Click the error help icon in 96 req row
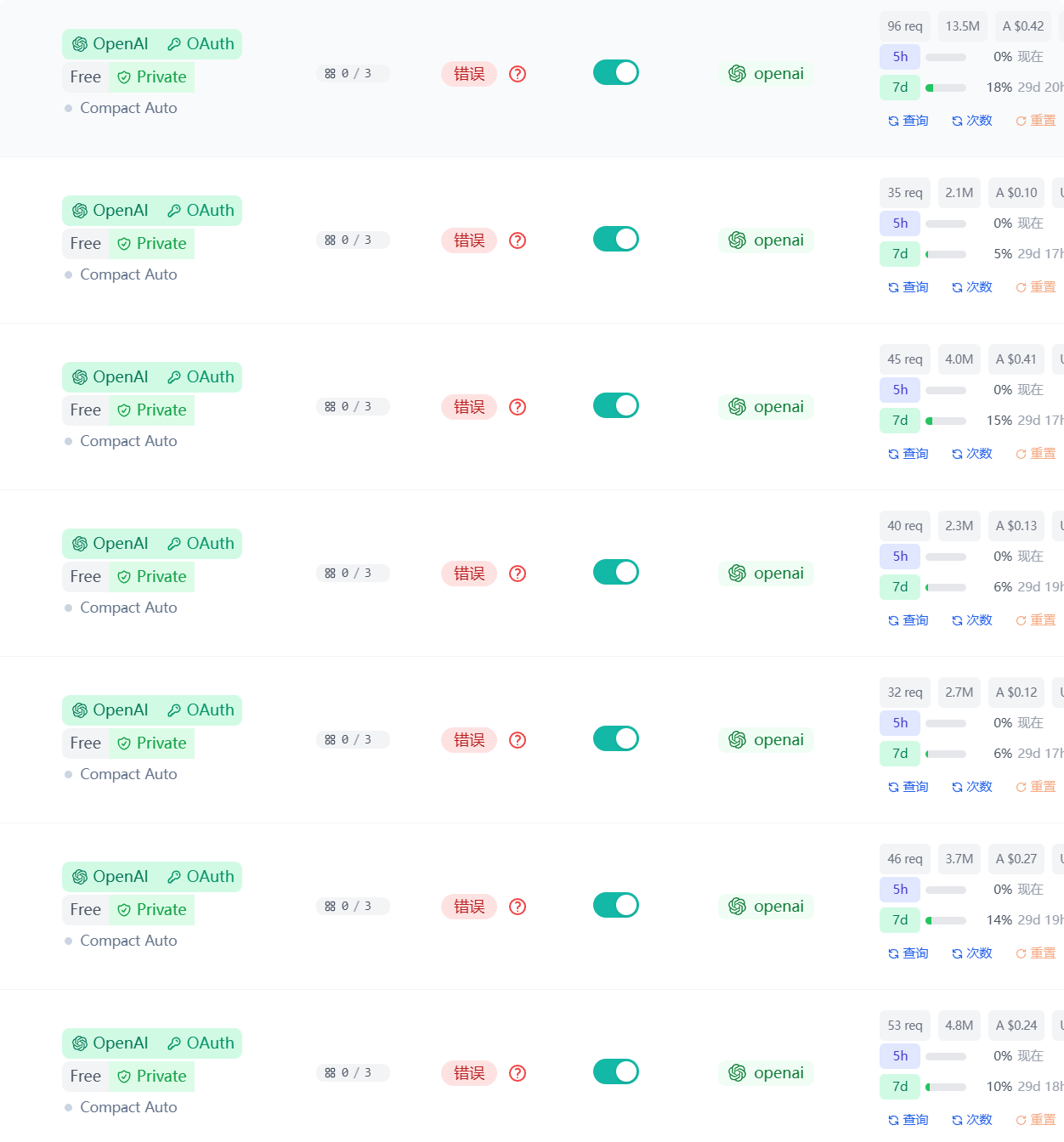This screenshot has height=1142, width=1064. [x=518, y=74]
